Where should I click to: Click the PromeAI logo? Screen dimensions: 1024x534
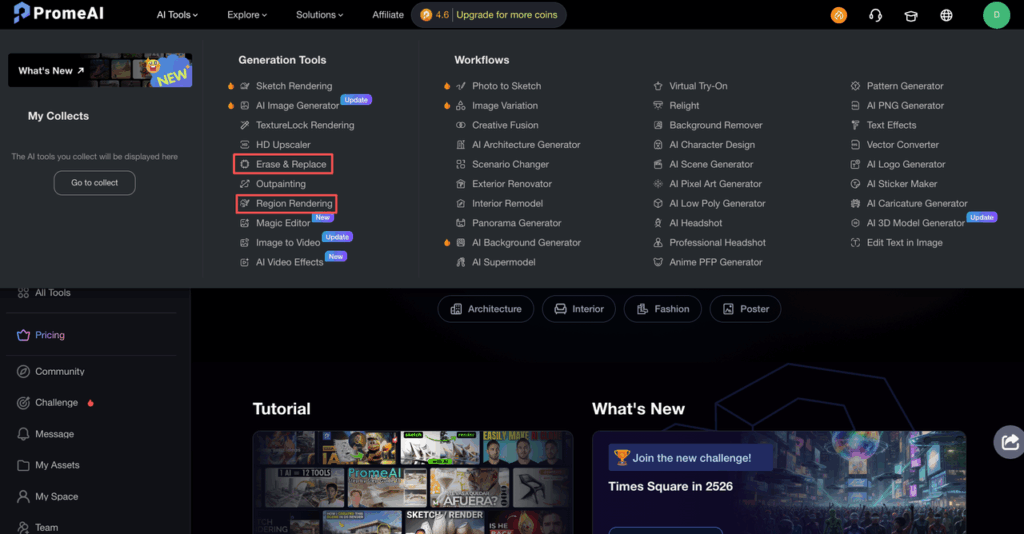(x=59, y=13)
